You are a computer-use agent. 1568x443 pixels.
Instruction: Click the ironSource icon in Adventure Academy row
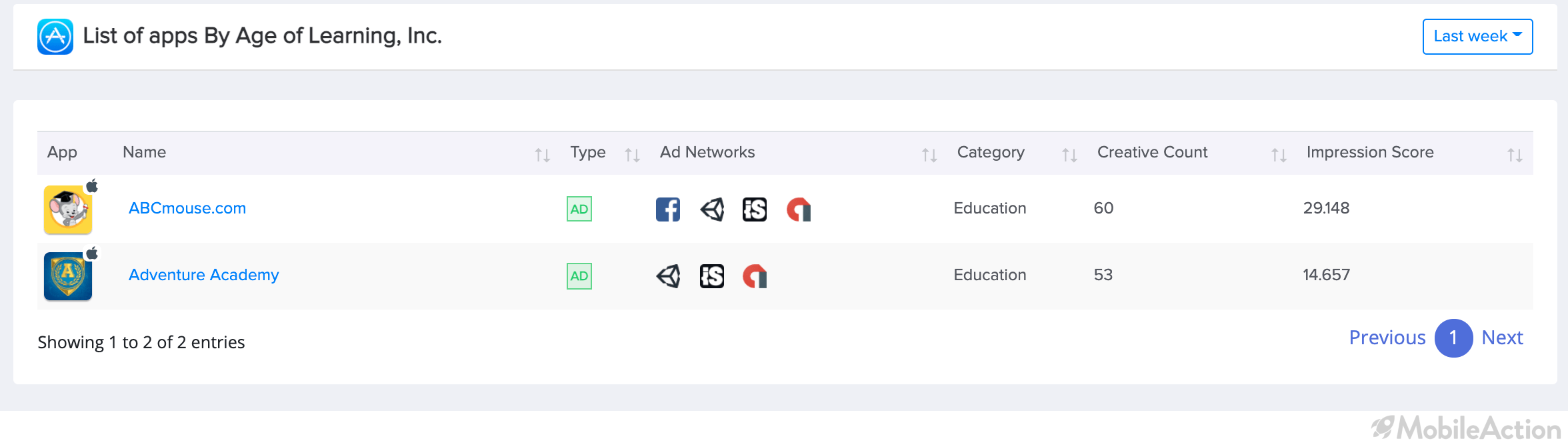pos(712,276)
